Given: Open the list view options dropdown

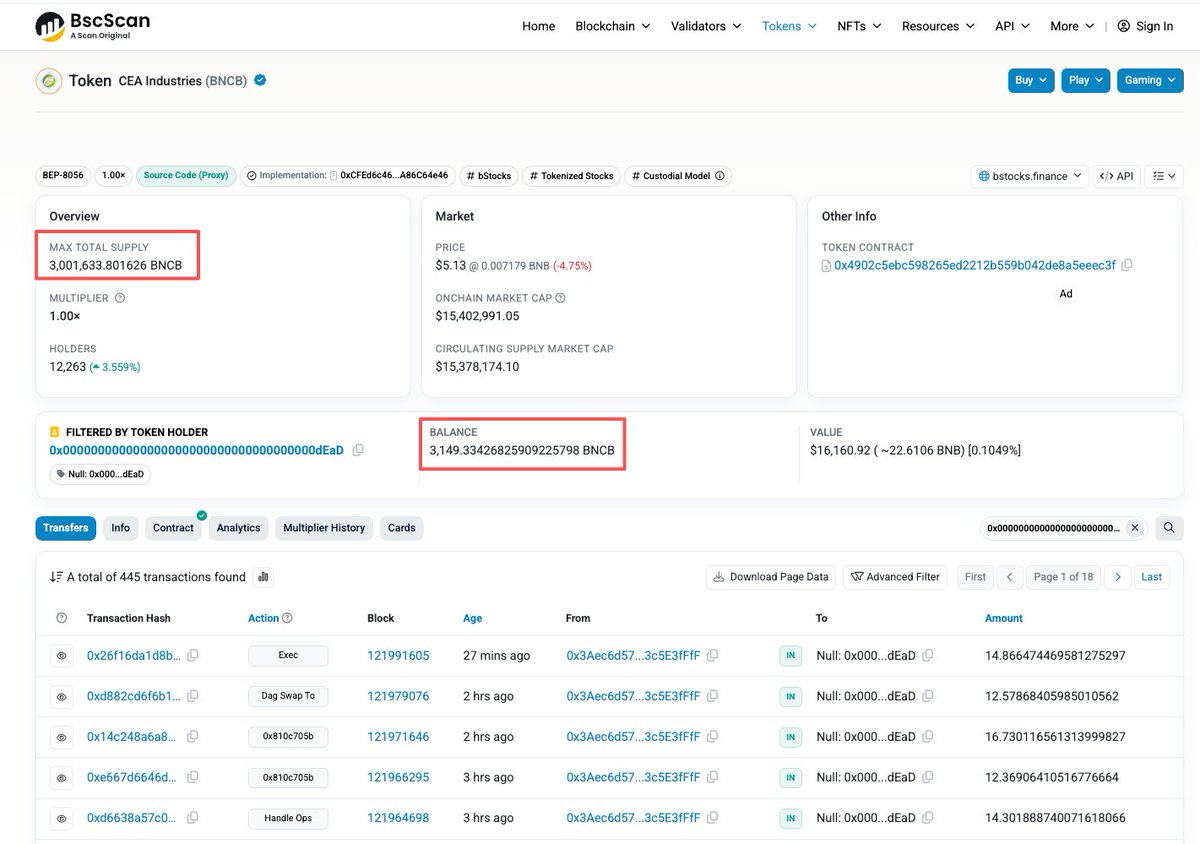Looking at the screenshot, I should 1164,176.
